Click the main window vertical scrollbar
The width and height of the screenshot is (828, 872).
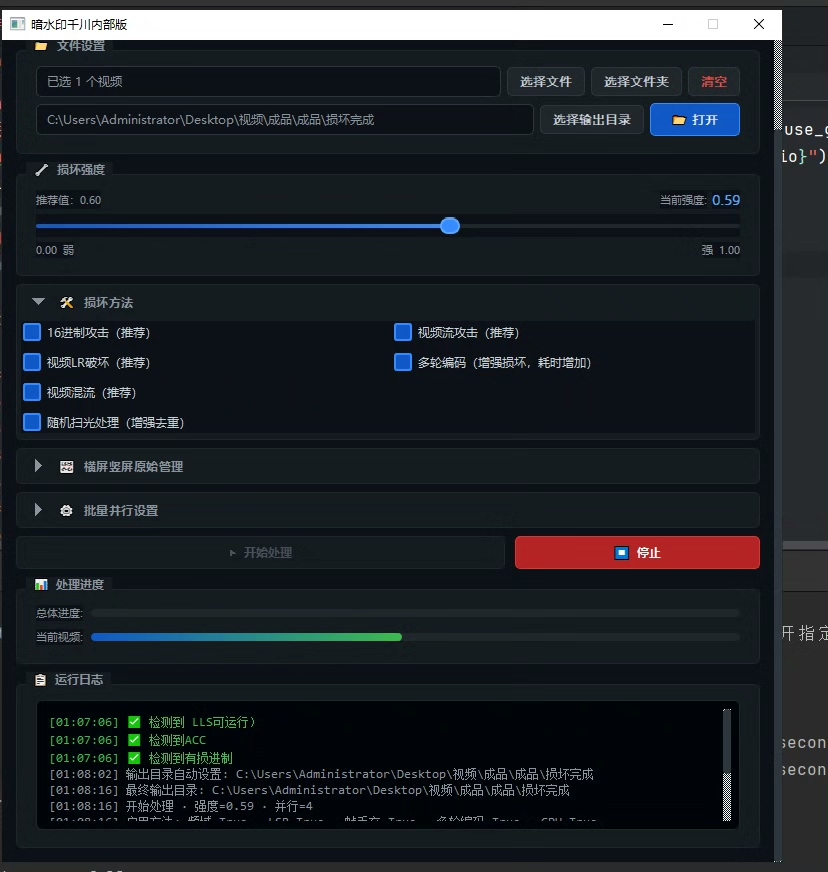point(777,450)
